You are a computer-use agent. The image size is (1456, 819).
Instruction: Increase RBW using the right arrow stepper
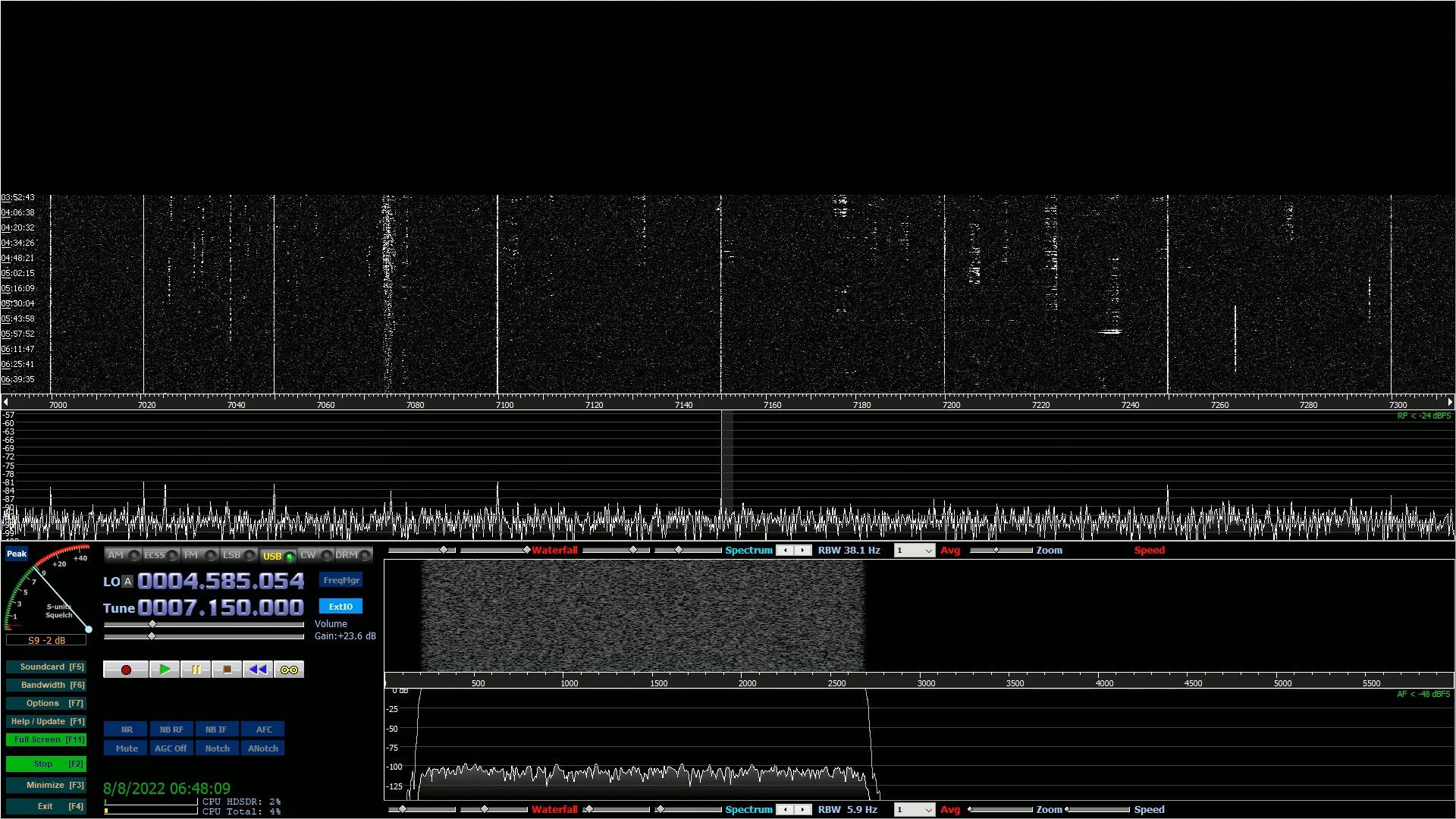(x=802, y=551)
